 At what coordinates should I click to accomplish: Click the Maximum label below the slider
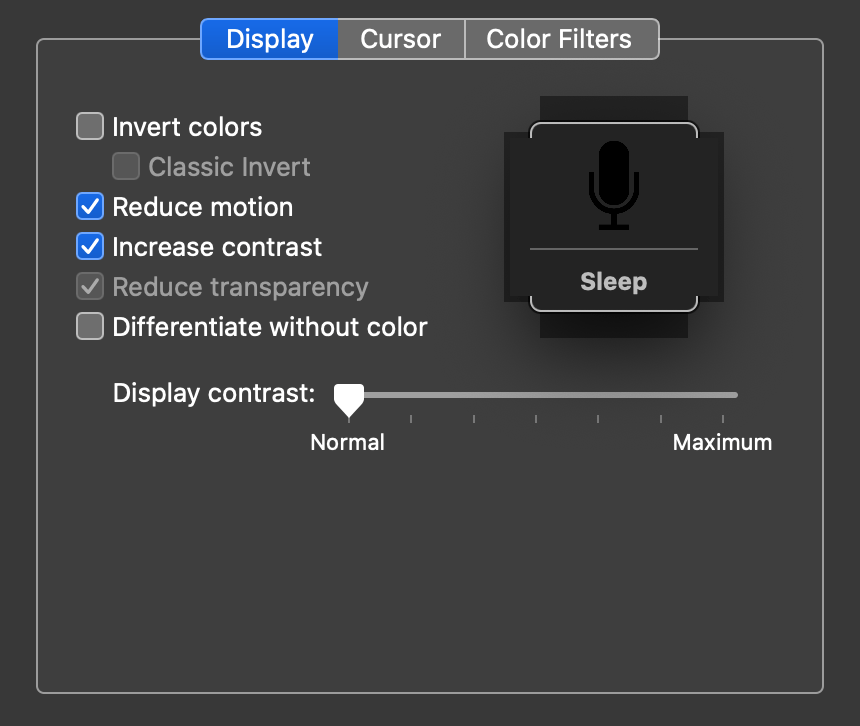pos(722,441)
